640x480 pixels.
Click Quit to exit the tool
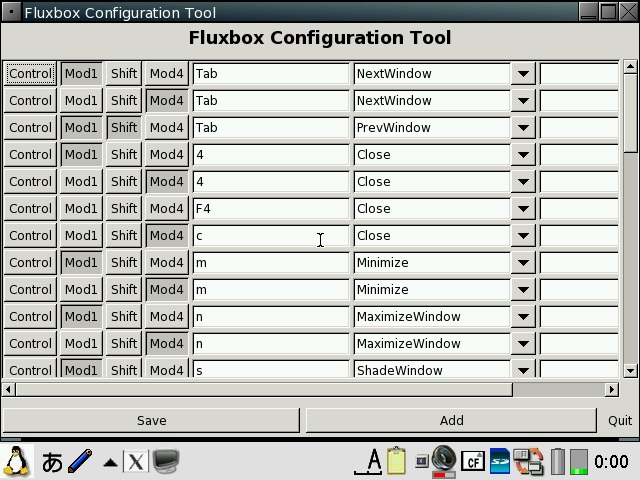pyautogui.click(x=620, y=421)
